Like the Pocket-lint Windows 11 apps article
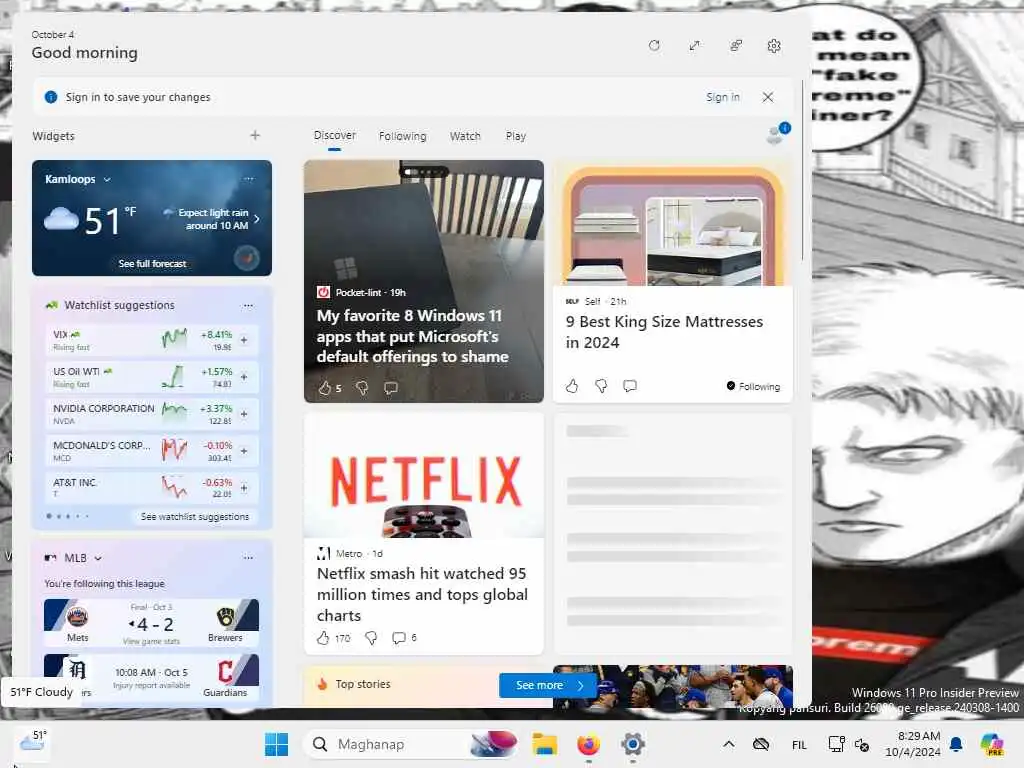1024x768 pixels. coord(325,388)
